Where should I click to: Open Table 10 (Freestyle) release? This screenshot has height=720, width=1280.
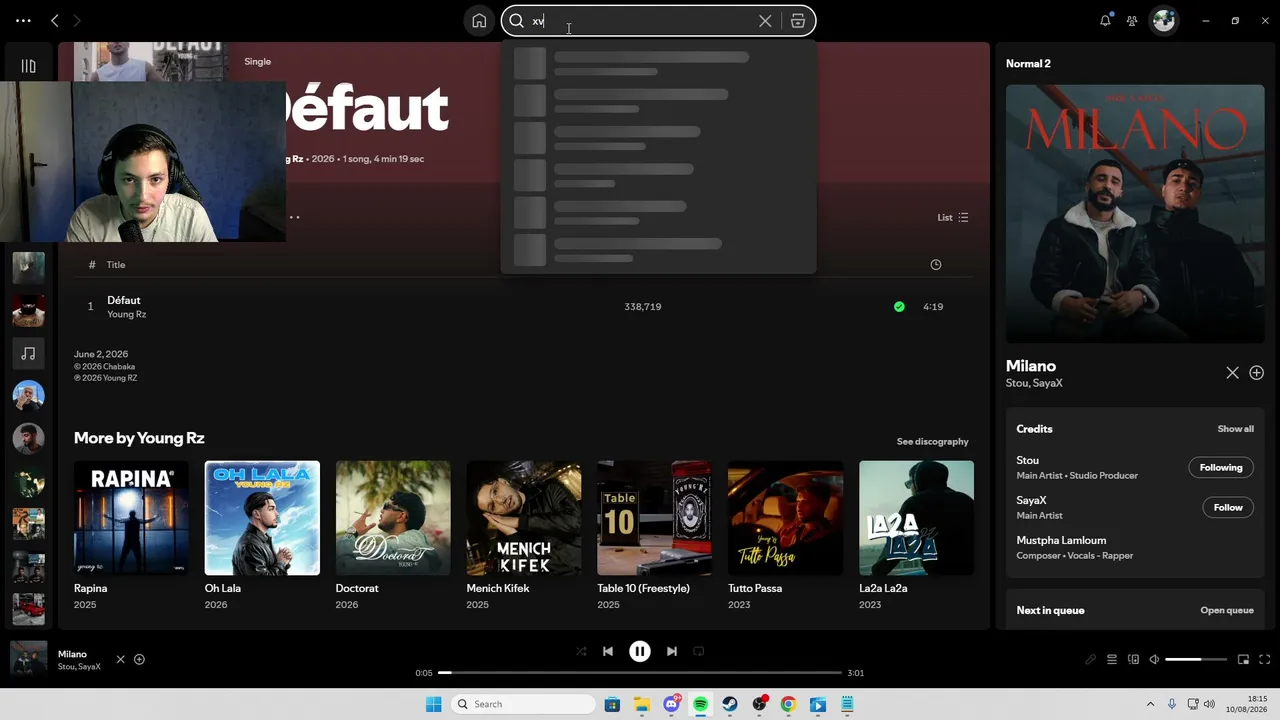[655, 518]
